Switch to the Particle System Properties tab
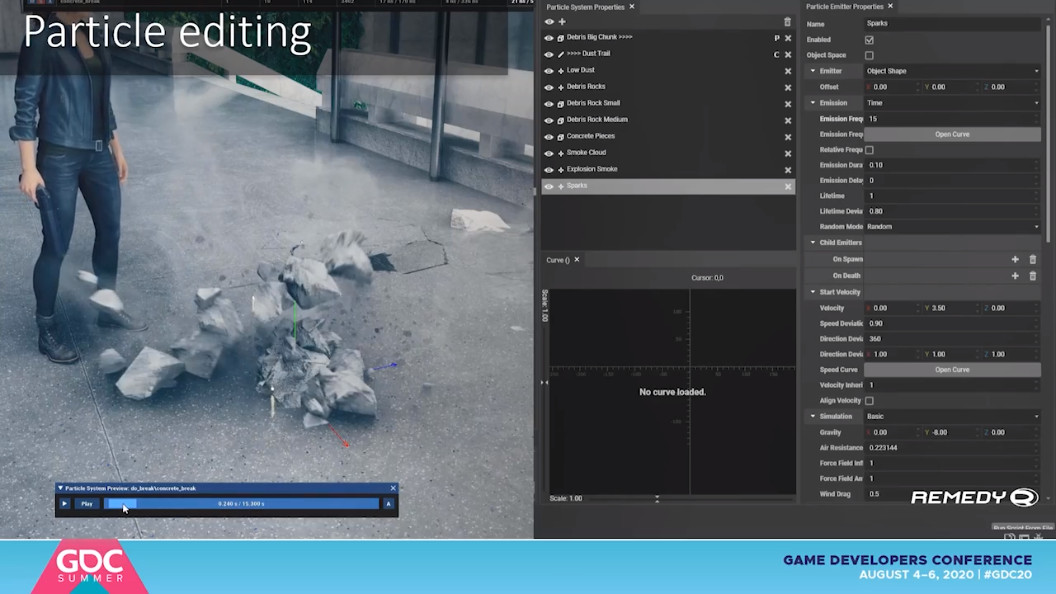 pyautogui.click(x=585, y=7)
